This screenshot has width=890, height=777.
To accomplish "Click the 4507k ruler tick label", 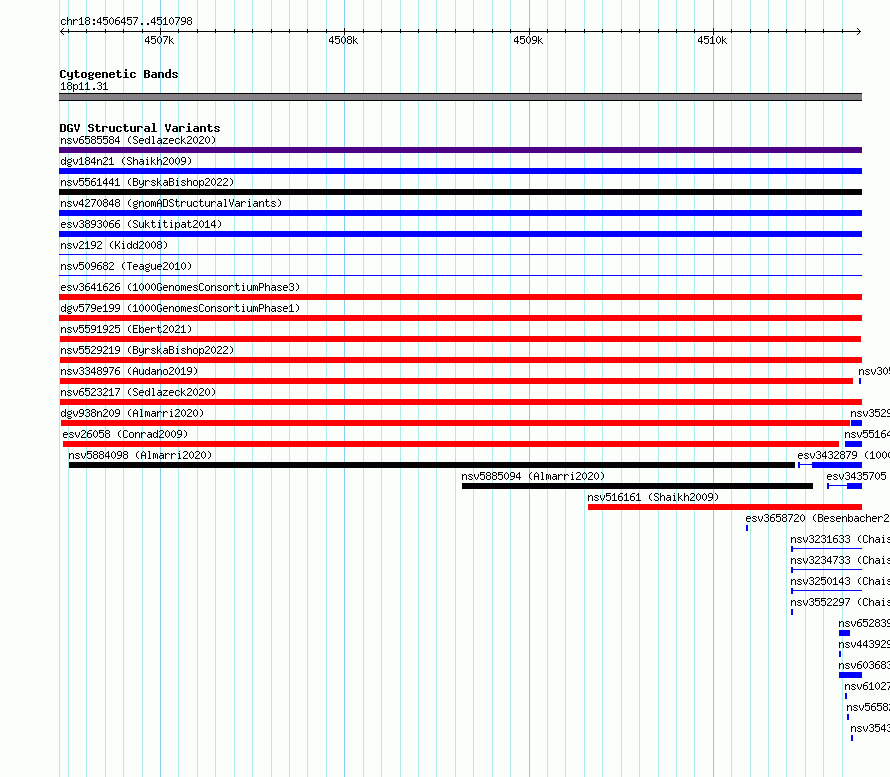I will (159, 40).
